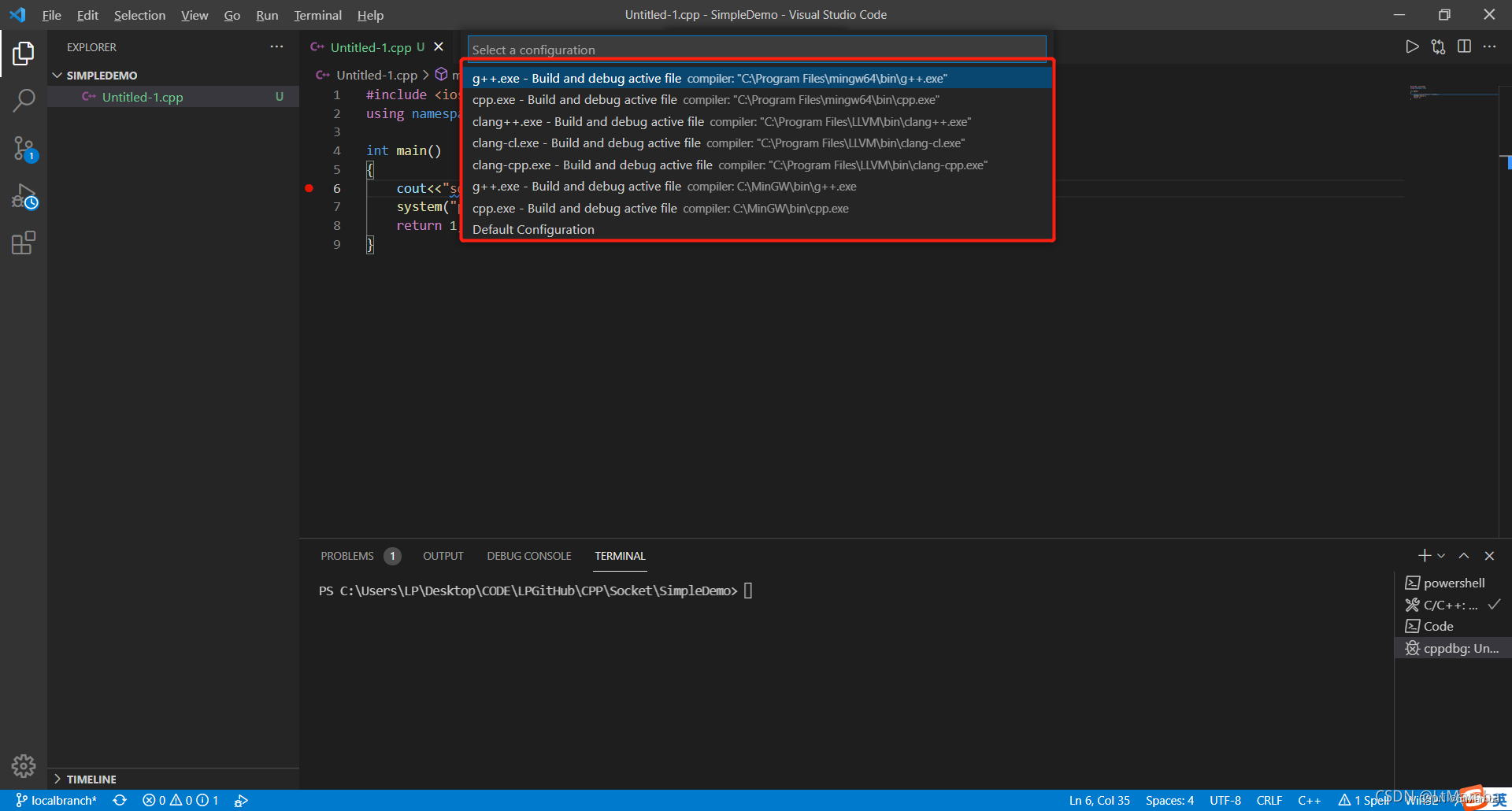This screenshot has height=811, width=1512.
Task: Open the Explorer view in activity bar
Action: click(x=24, y=54)
